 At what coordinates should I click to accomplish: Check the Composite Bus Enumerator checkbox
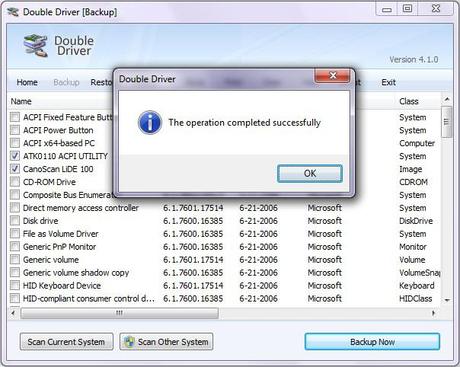[15, 195]
